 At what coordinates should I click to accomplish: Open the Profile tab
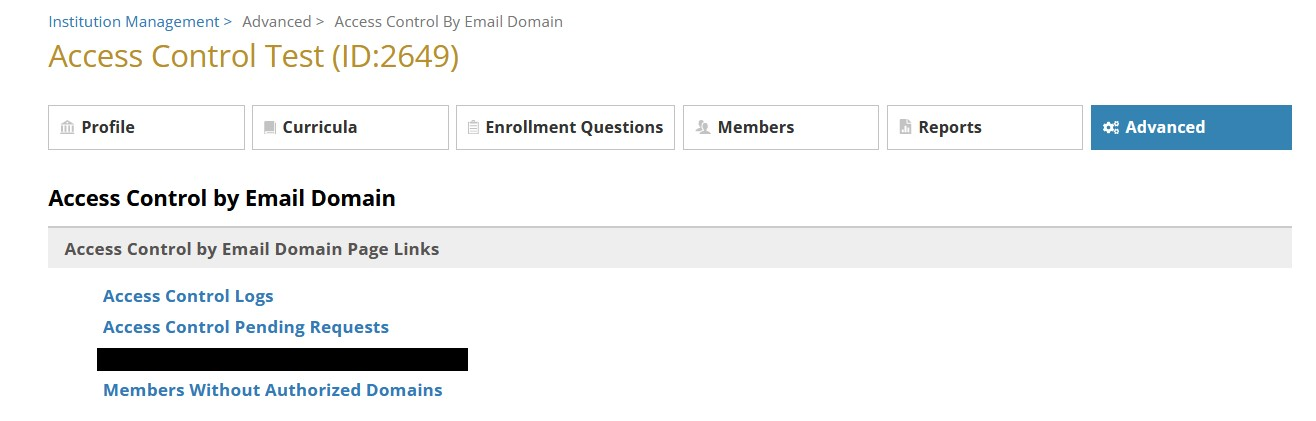[146, 128]
